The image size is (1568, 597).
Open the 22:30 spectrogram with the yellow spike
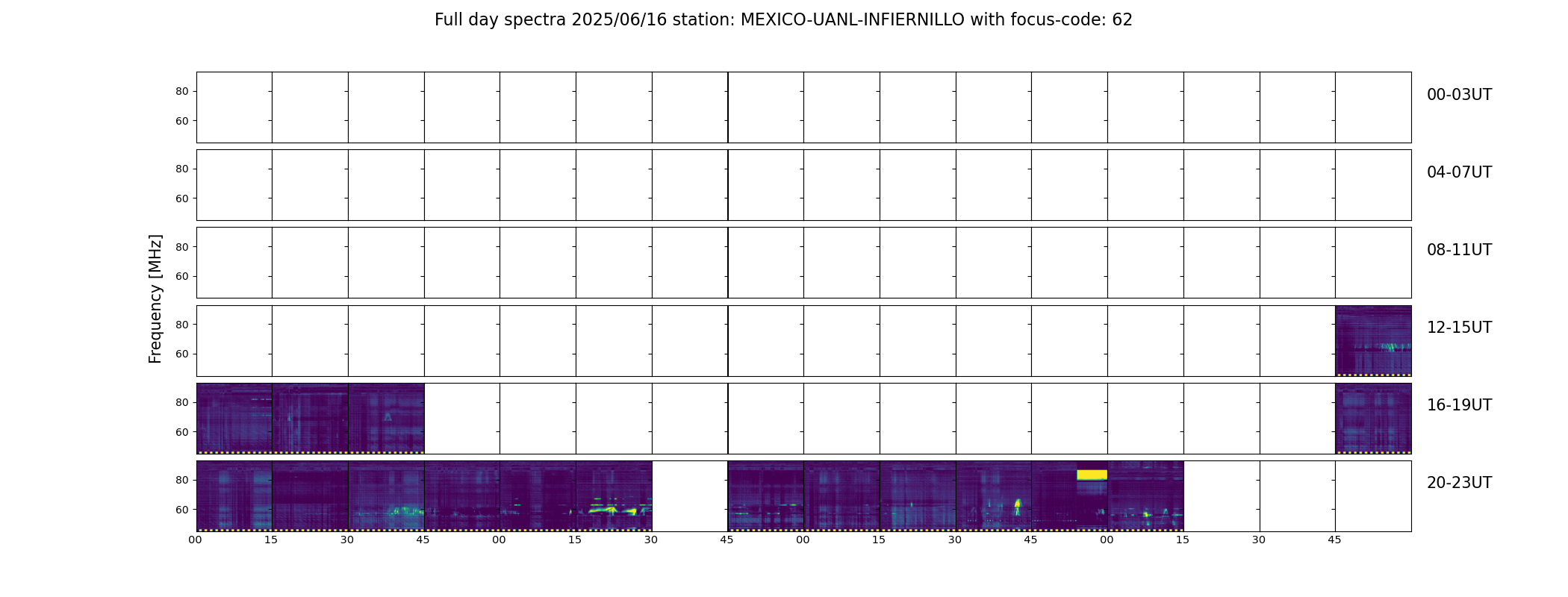(x=994, y=496)
